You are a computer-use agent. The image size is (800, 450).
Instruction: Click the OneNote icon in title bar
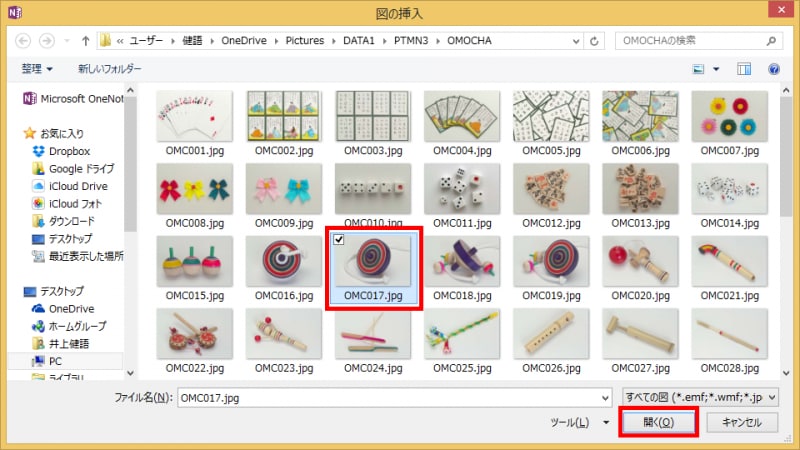(x=15, y=12)
